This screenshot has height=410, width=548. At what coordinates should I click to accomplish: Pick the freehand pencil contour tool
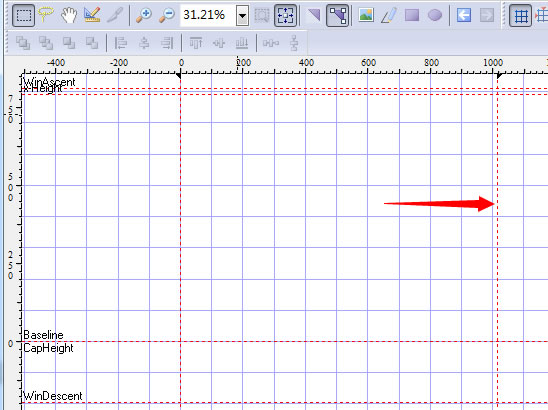[x=389, y=15]
